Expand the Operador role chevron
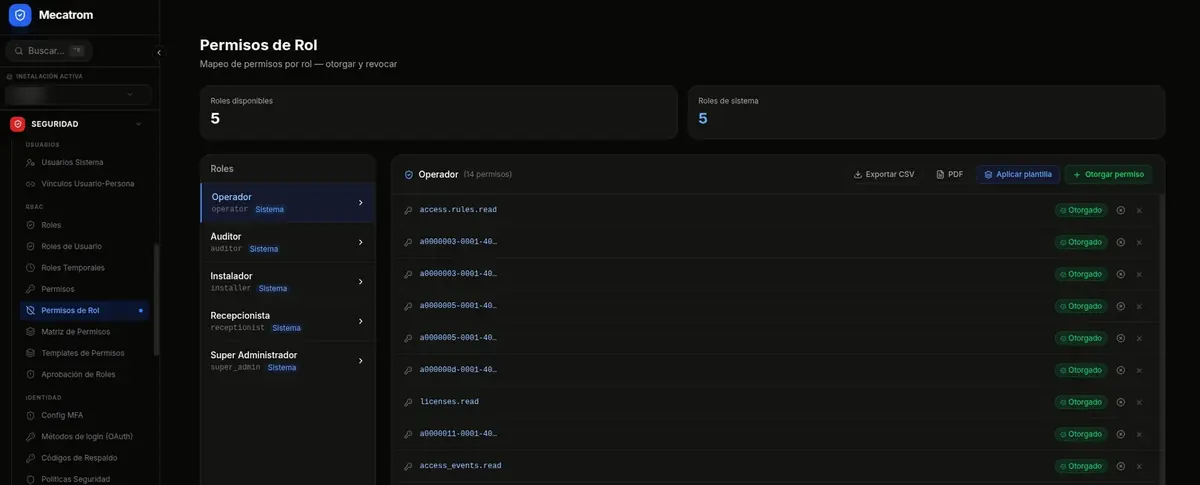This screenshot has height=485, width=1200. 360,203
